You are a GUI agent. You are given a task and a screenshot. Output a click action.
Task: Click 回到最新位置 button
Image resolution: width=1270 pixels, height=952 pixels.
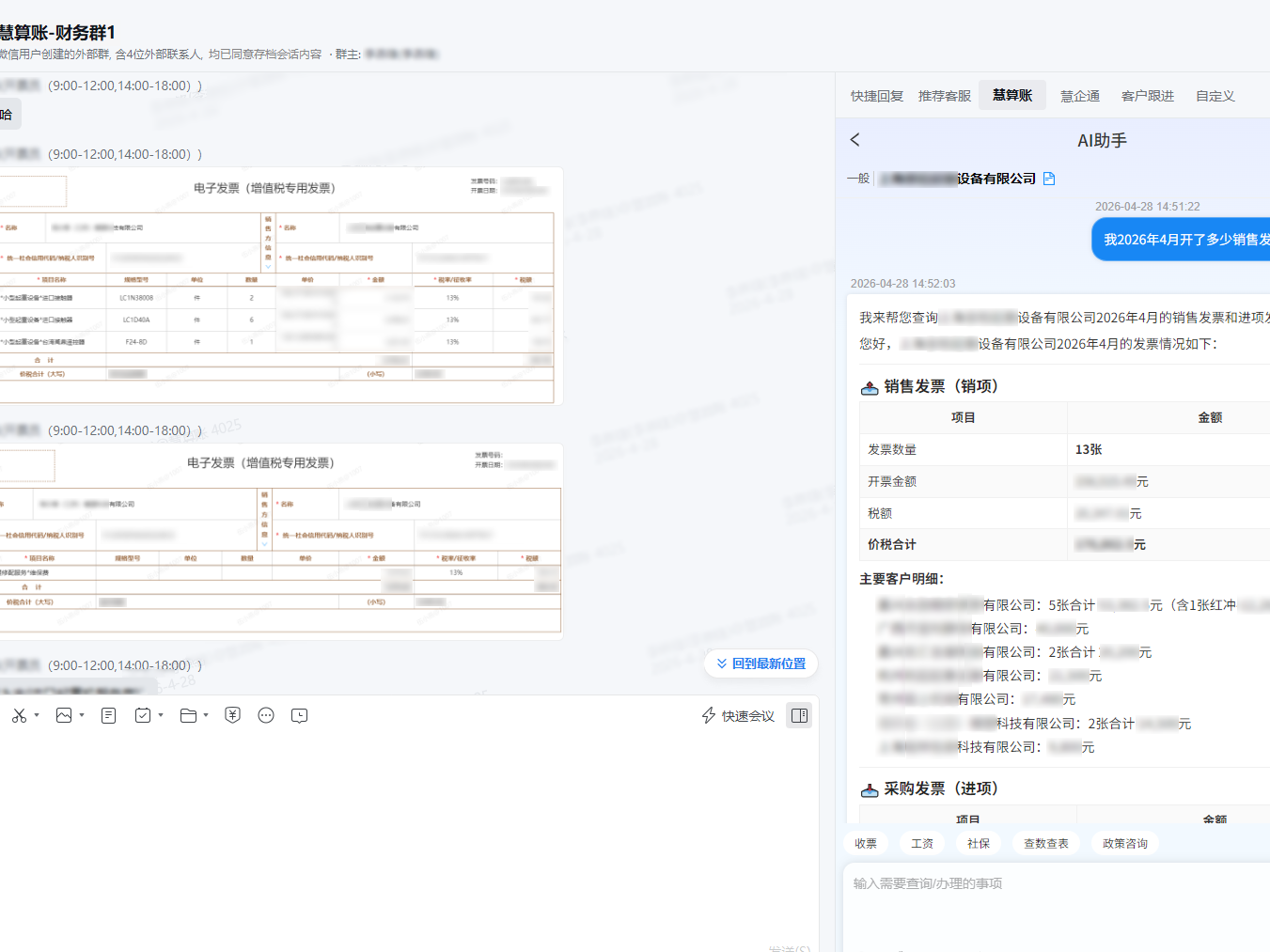[760, 663]
